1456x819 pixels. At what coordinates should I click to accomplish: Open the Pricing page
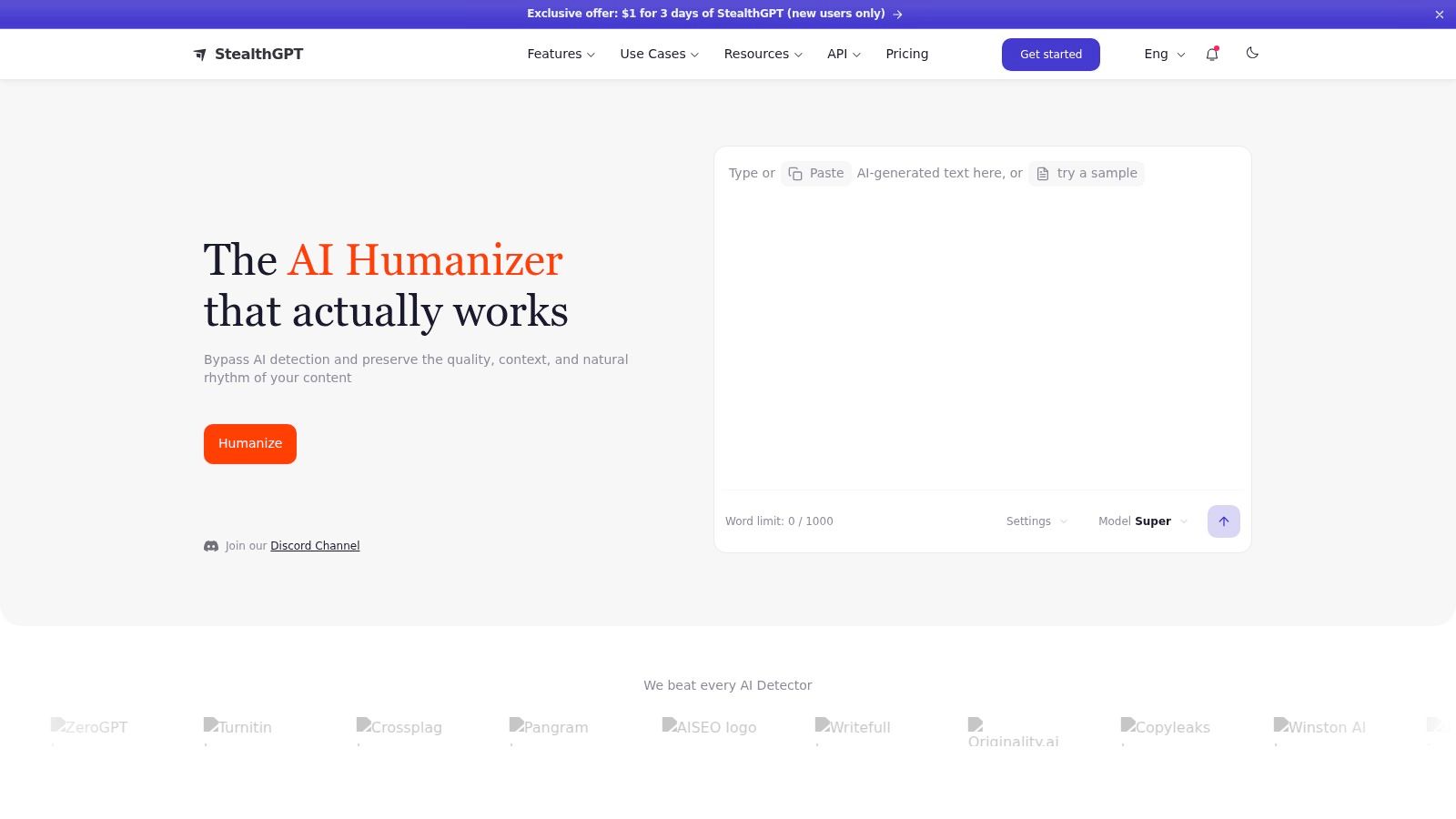pyautogui.click(x=907, y=54)
